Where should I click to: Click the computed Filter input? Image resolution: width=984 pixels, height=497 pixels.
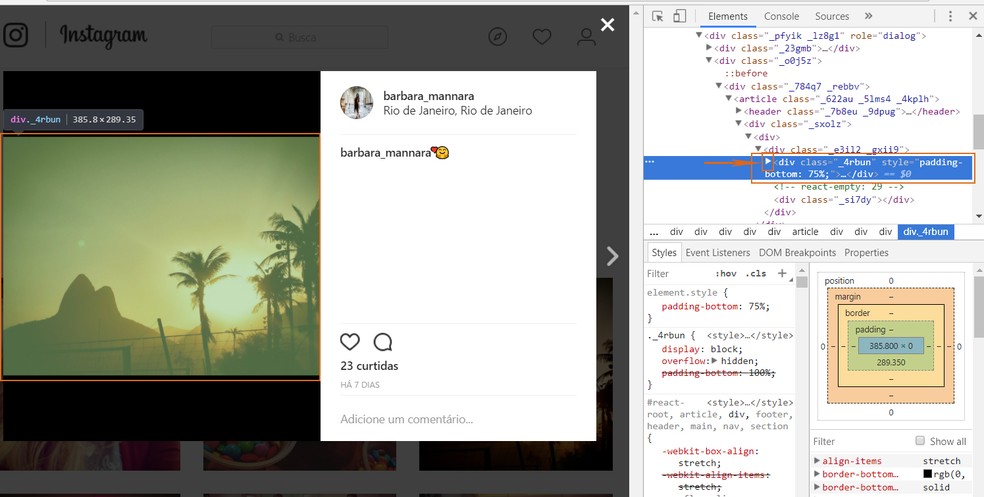860,441
